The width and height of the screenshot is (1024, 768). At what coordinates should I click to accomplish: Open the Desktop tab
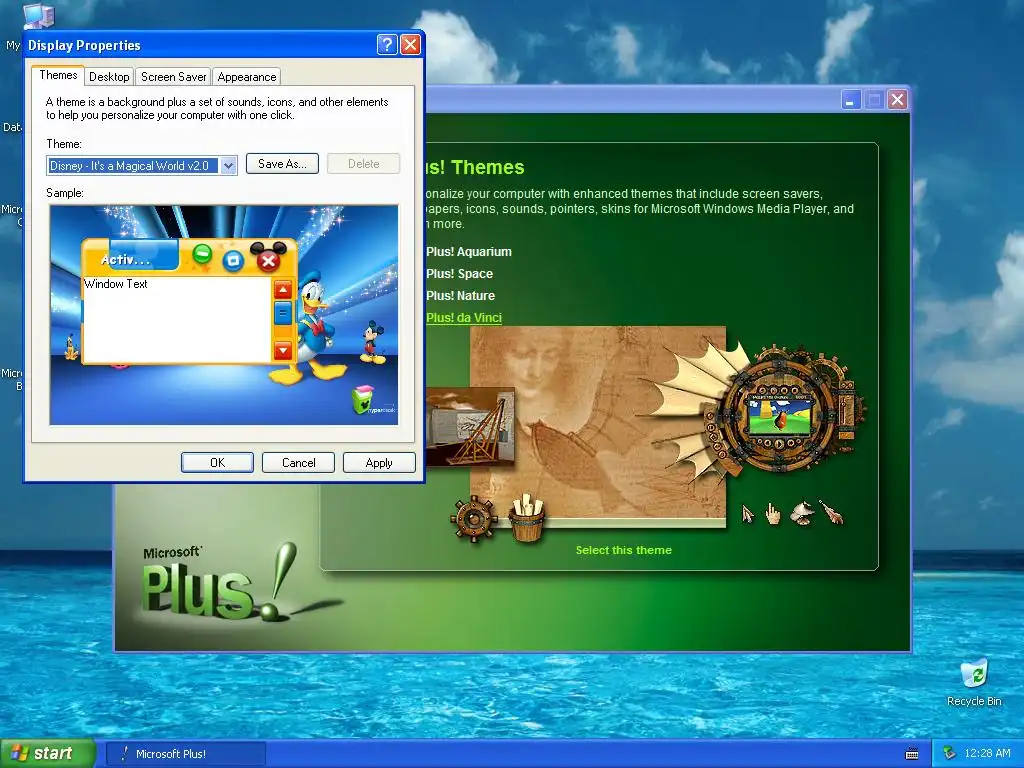point(109,77)
